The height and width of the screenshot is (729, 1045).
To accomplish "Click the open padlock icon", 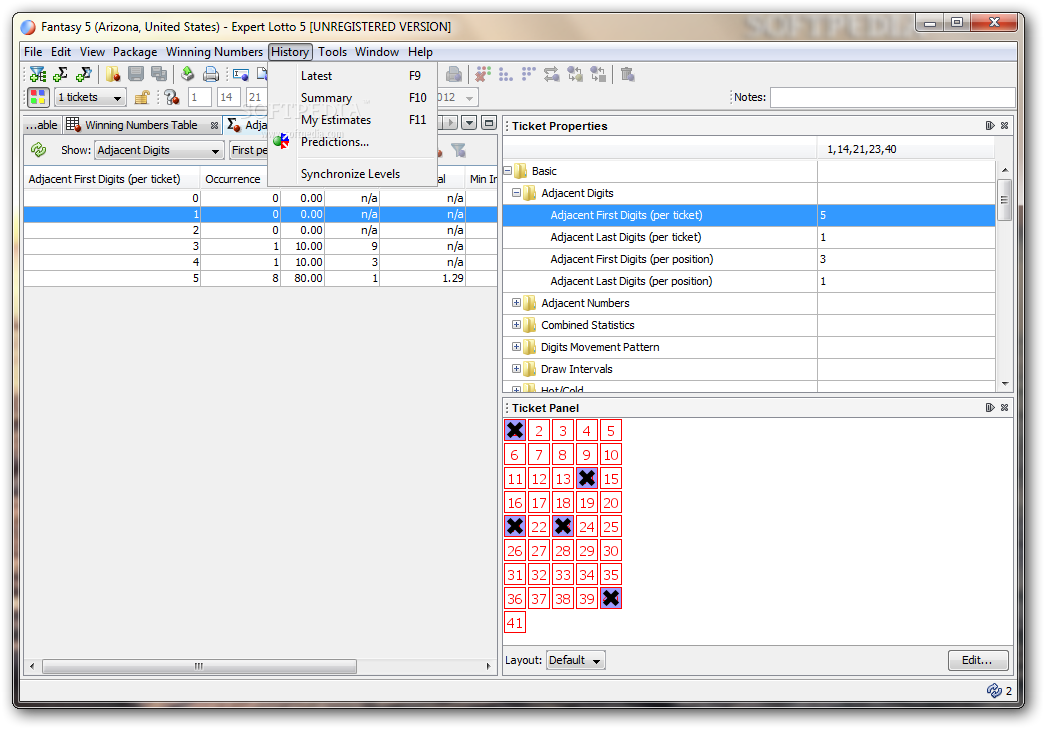I will click(x=141, y=97).
